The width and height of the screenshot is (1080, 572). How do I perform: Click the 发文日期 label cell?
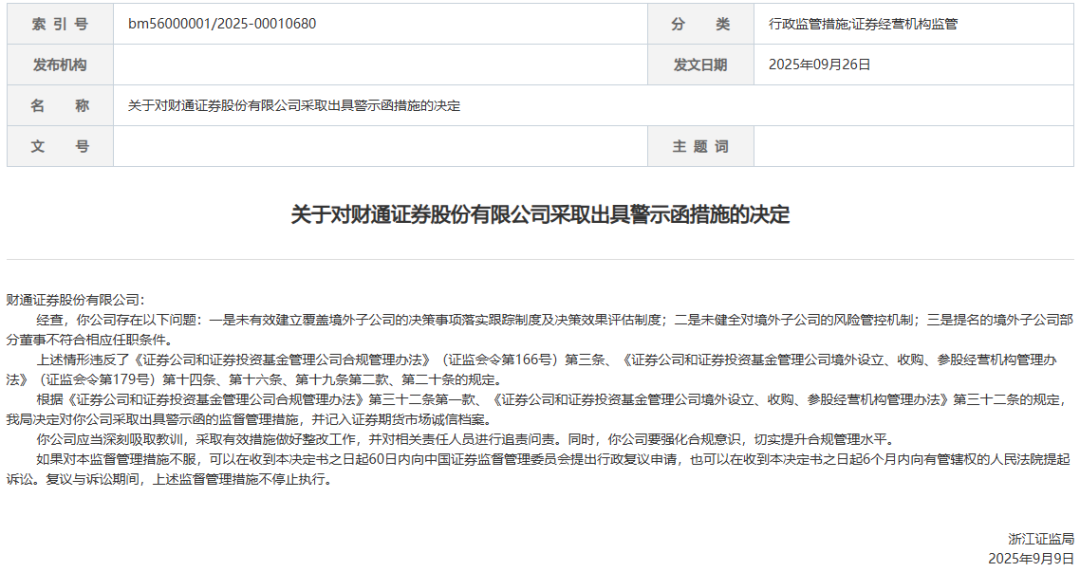pos(700,65)
